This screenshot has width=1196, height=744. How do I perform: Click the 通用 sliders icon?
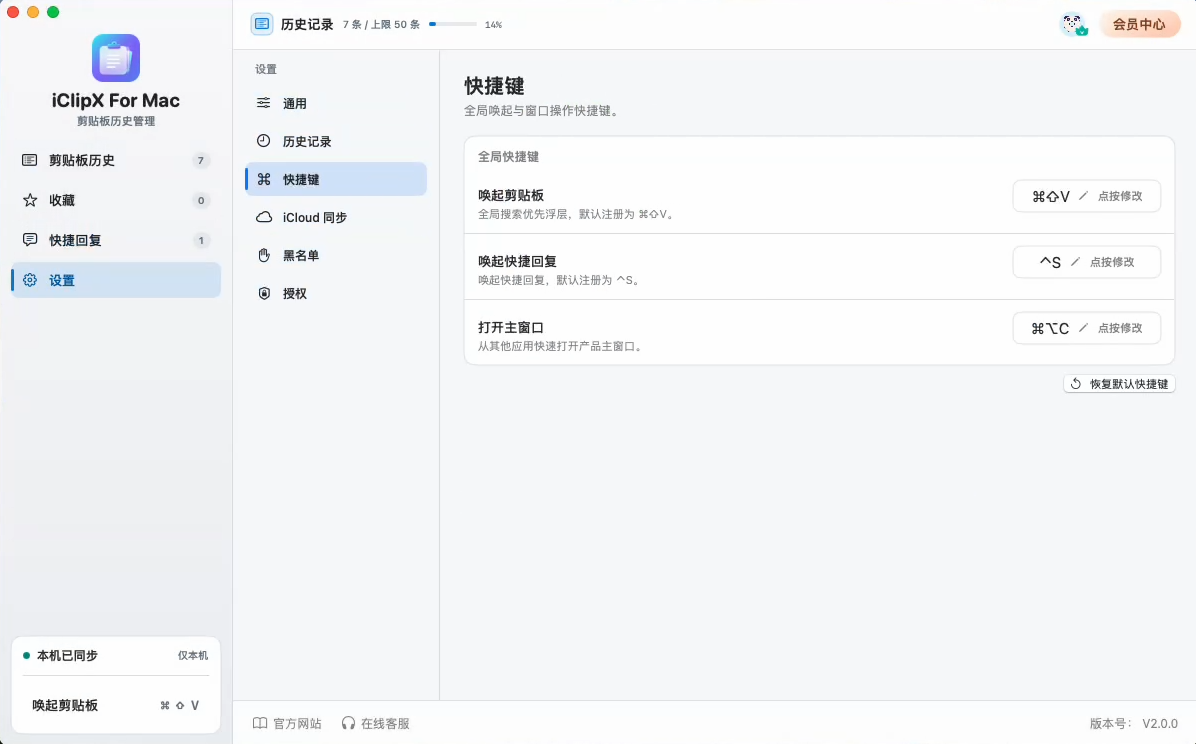[264, 103]
